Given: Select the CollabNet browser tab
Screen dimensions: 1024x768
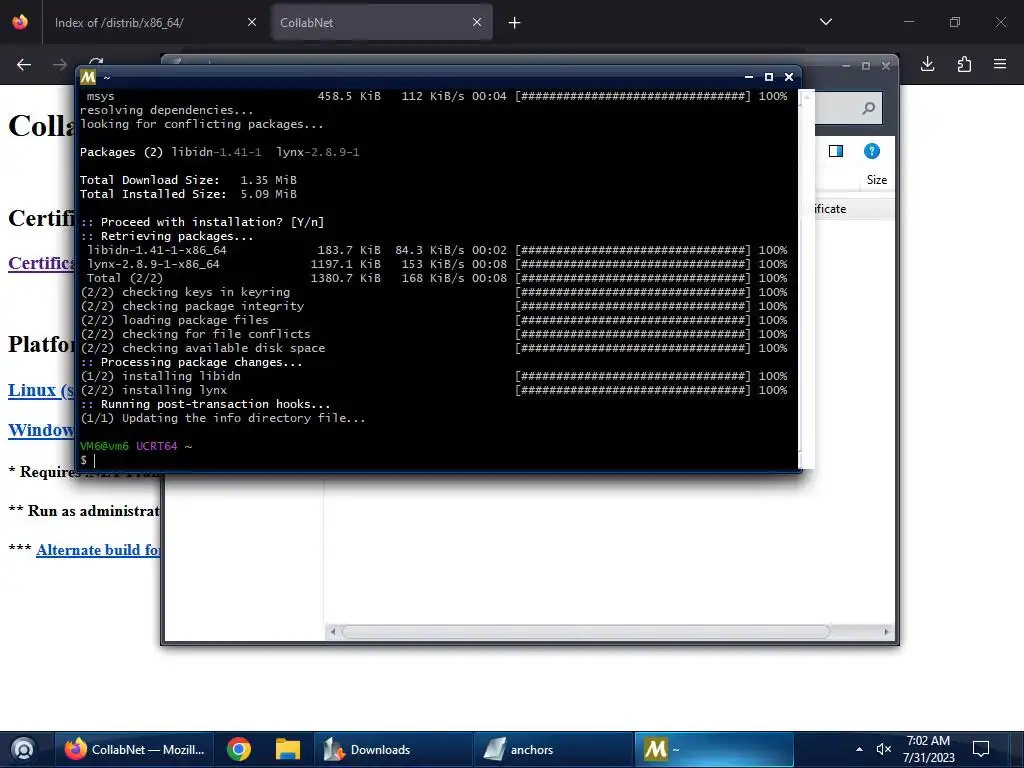Looking at the screenshot, I should pyautogui.click(x=381, y=22).
